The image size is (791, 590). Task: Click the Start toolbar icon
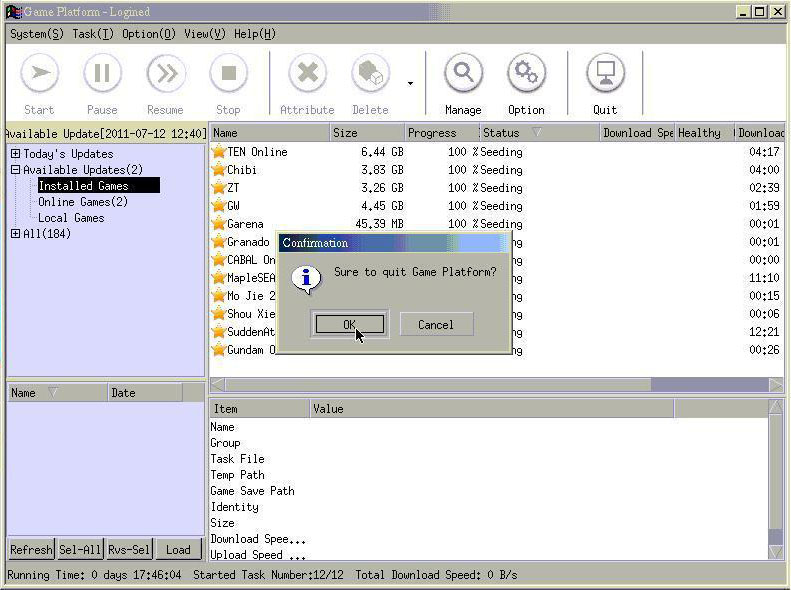click(39, 74)
